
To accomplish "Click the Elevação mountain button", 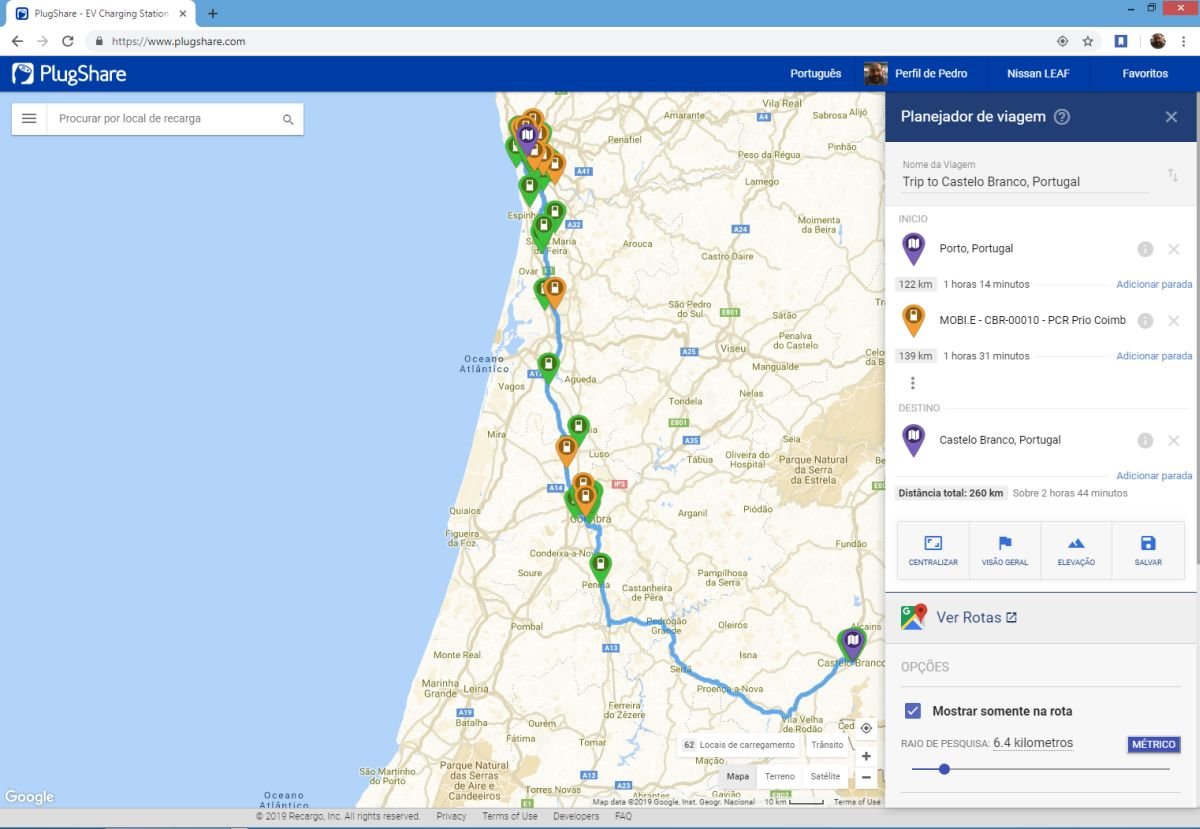I will pos(1076,550).
